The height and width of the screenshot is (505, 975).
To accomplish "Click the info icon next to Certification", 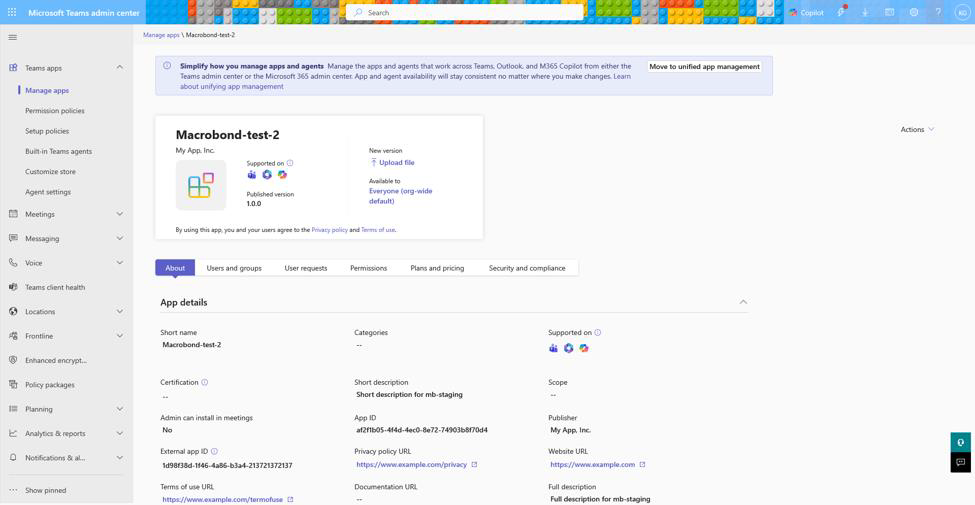I will click(x=205, y=382).
